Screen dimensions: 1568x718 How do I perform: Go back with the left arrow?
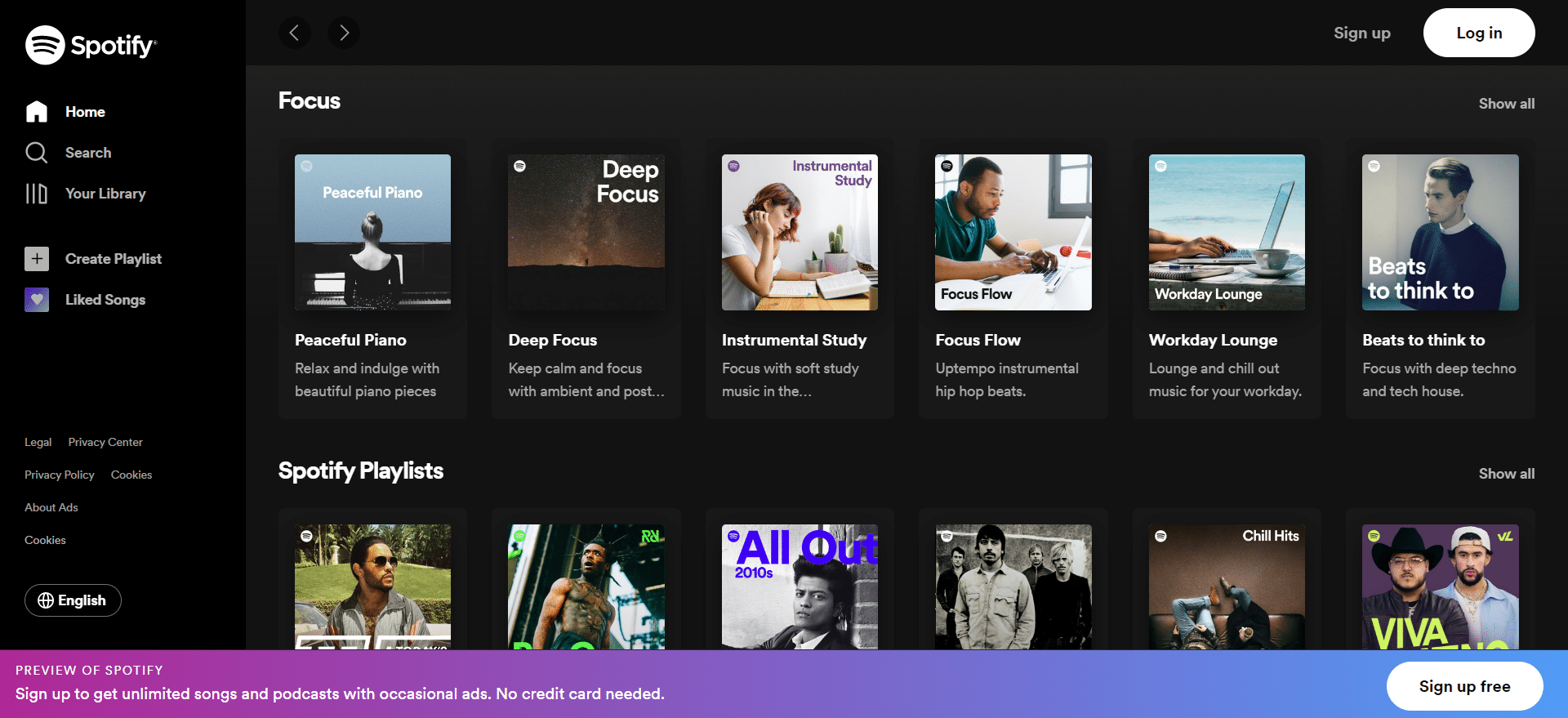coord(295,33)
